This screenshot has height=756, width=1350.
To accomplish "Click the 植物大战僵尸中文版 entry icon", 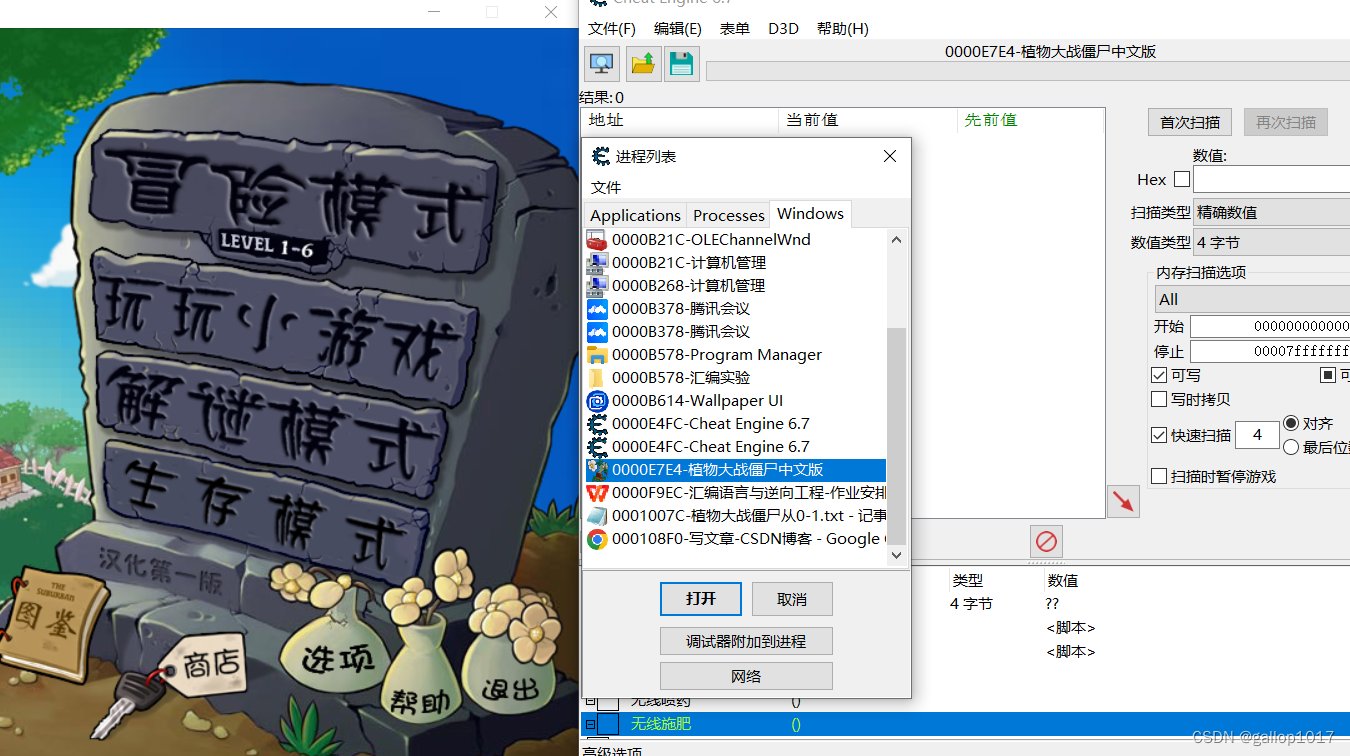I will tap(597, 470).
